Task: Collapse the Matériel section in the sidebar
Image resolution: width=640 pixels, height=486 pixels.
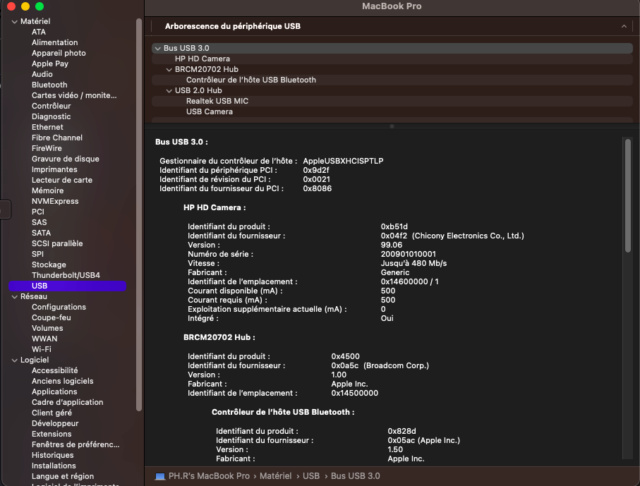Action: (x=15, y=22)
